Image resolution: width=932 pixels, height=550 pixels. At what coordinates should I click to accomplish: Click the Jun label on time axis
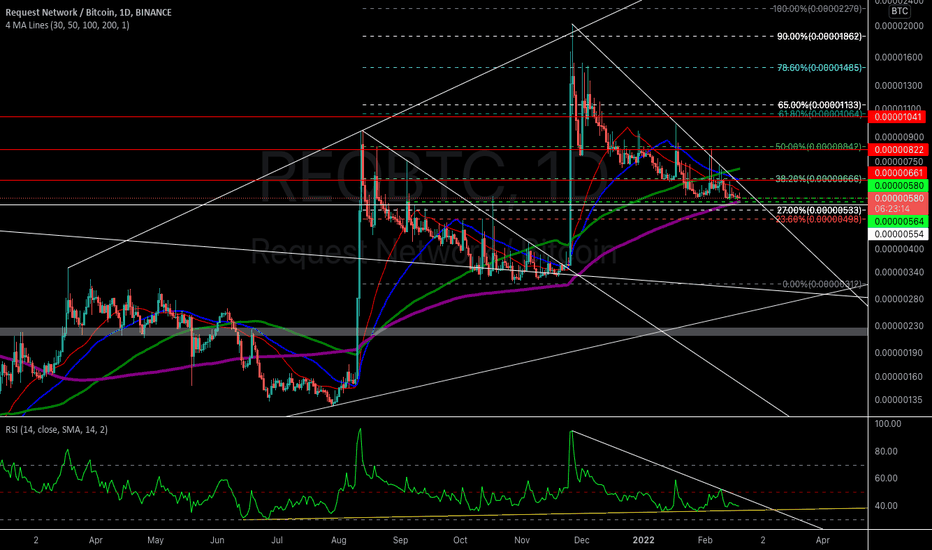[x=218, y=540]
